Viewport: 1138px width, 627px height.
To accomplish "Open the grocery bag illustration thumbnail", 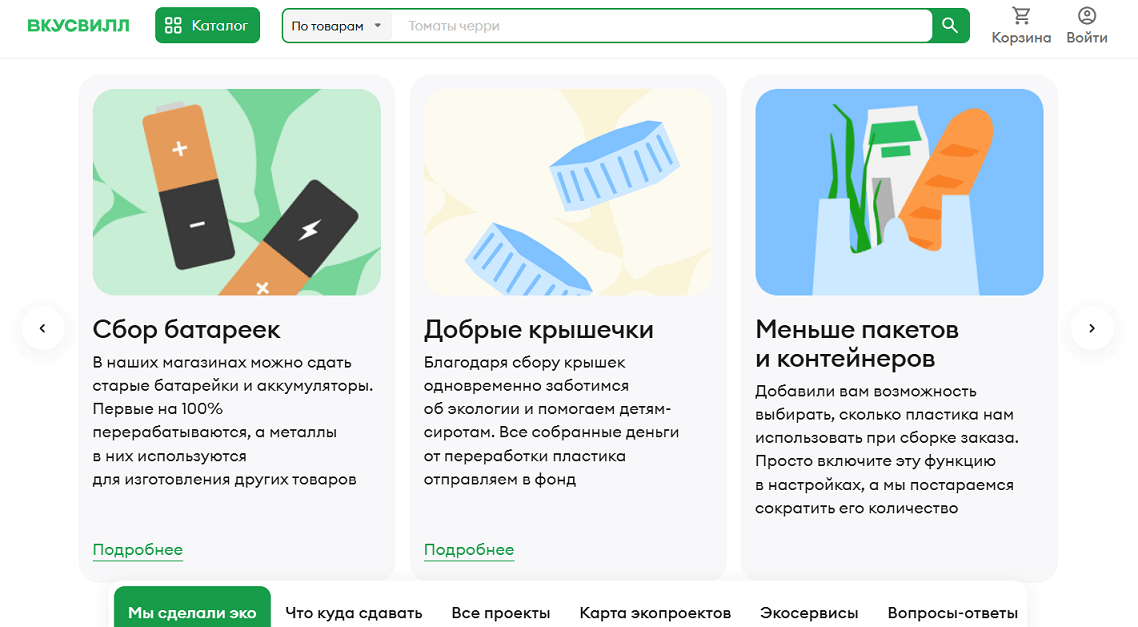I will pos(899,192).
